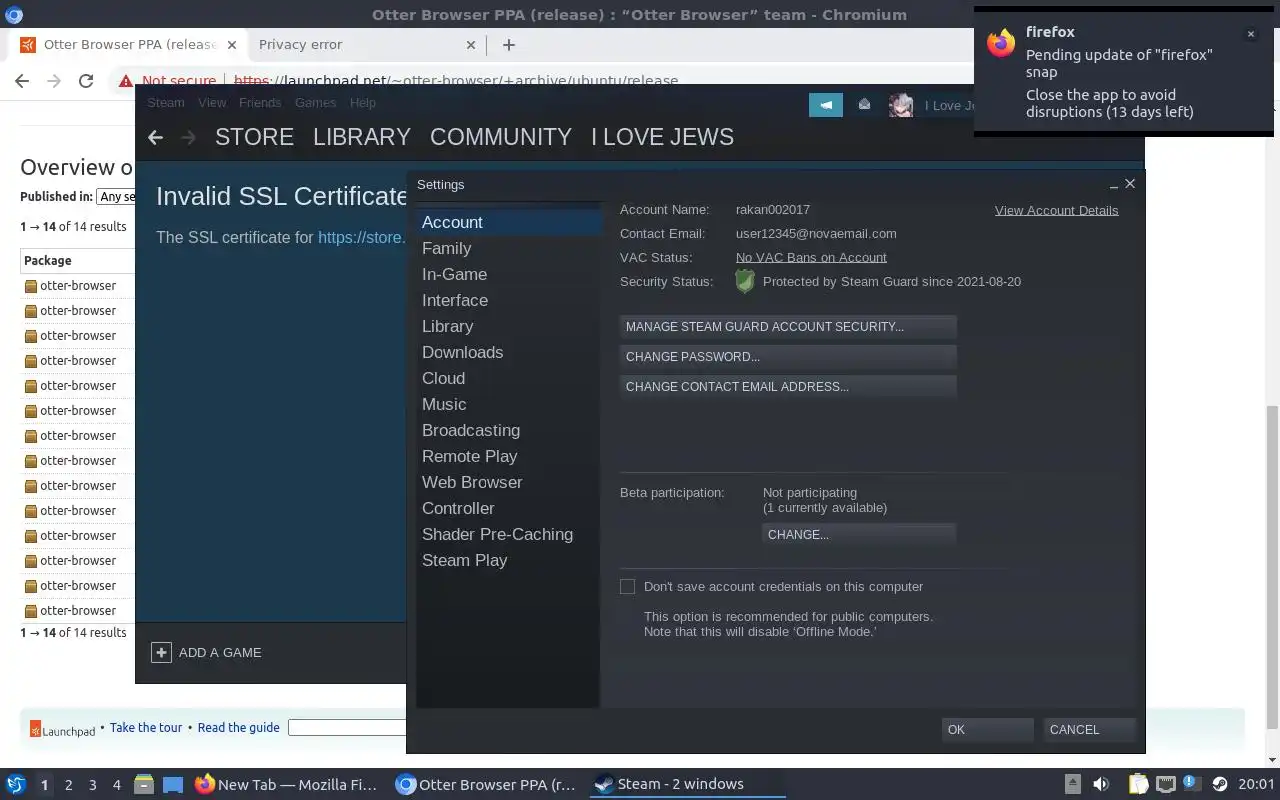Open the Games menu in Steam
Image resolution: width=1280 pixels, height=800 pixels.
(x=315, y=102)
